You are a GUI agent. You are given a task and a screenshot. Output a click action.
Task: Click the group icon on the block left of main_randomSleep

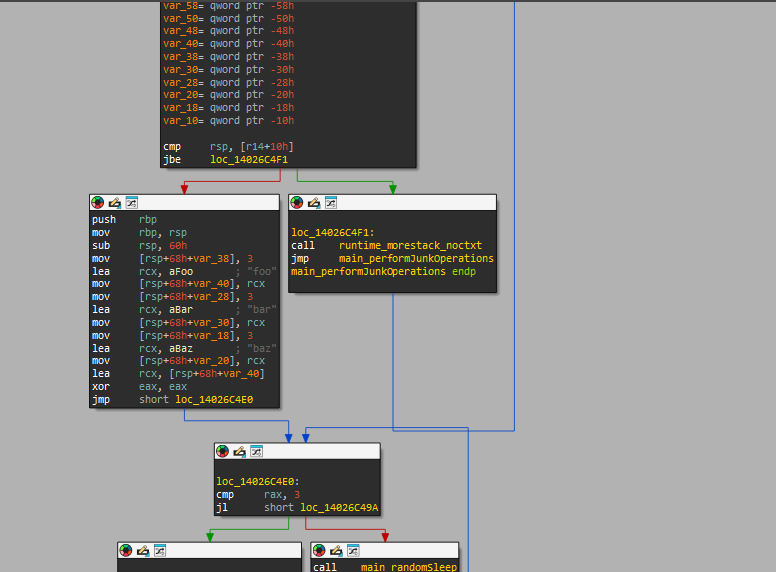tap(160, 550)
